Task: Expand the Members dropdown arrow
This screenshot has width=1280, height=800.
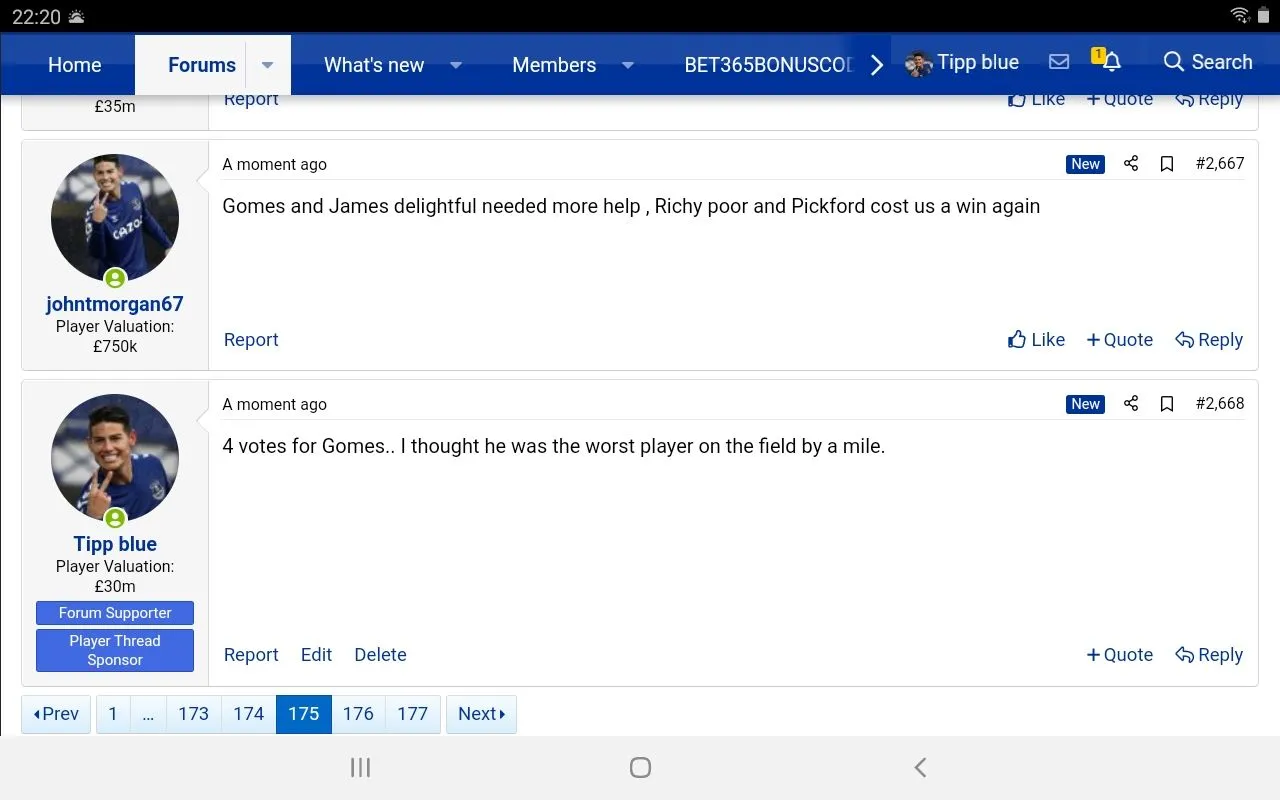Action: tap(628, 65)
